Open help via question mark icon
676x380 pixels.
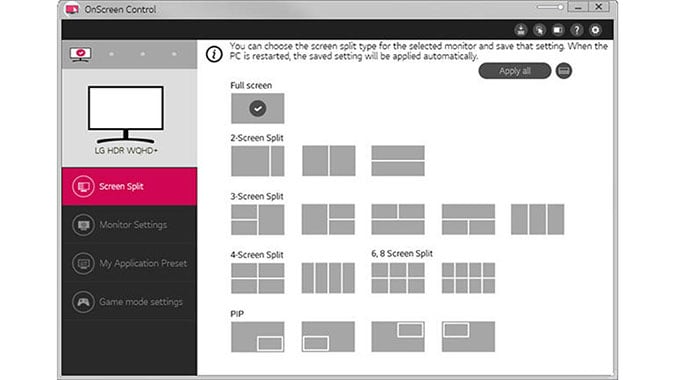576,30
